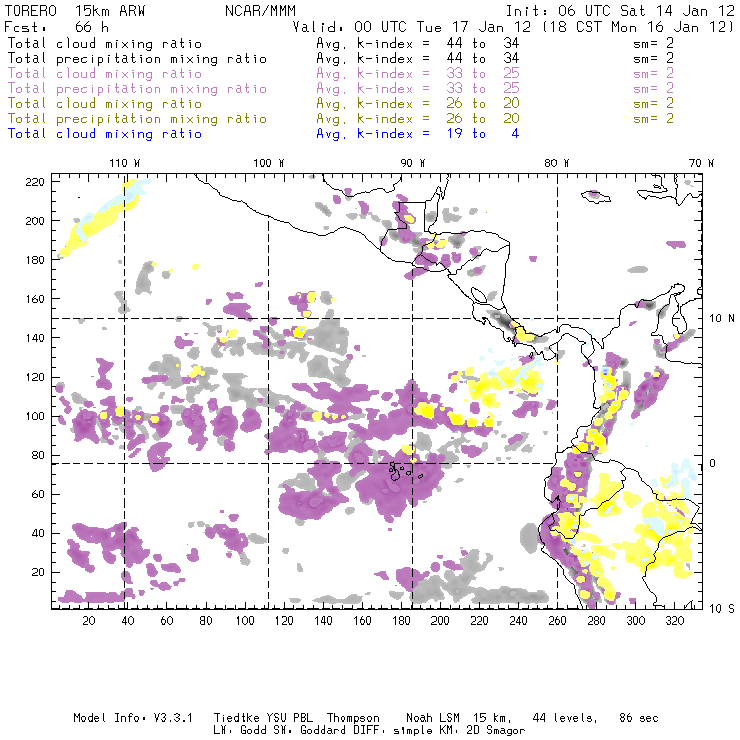This screenshot has height=740, width=740.
Task: Click the y-axis tick label "180"
Action: [35, 260]
